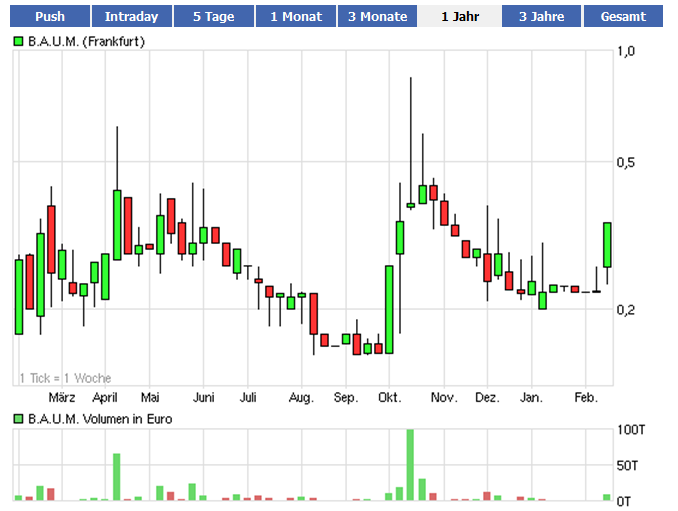This screenshot has height=511, width=678.
Task: Open the 3 Jahre chart tab
Action: [541, 16]
